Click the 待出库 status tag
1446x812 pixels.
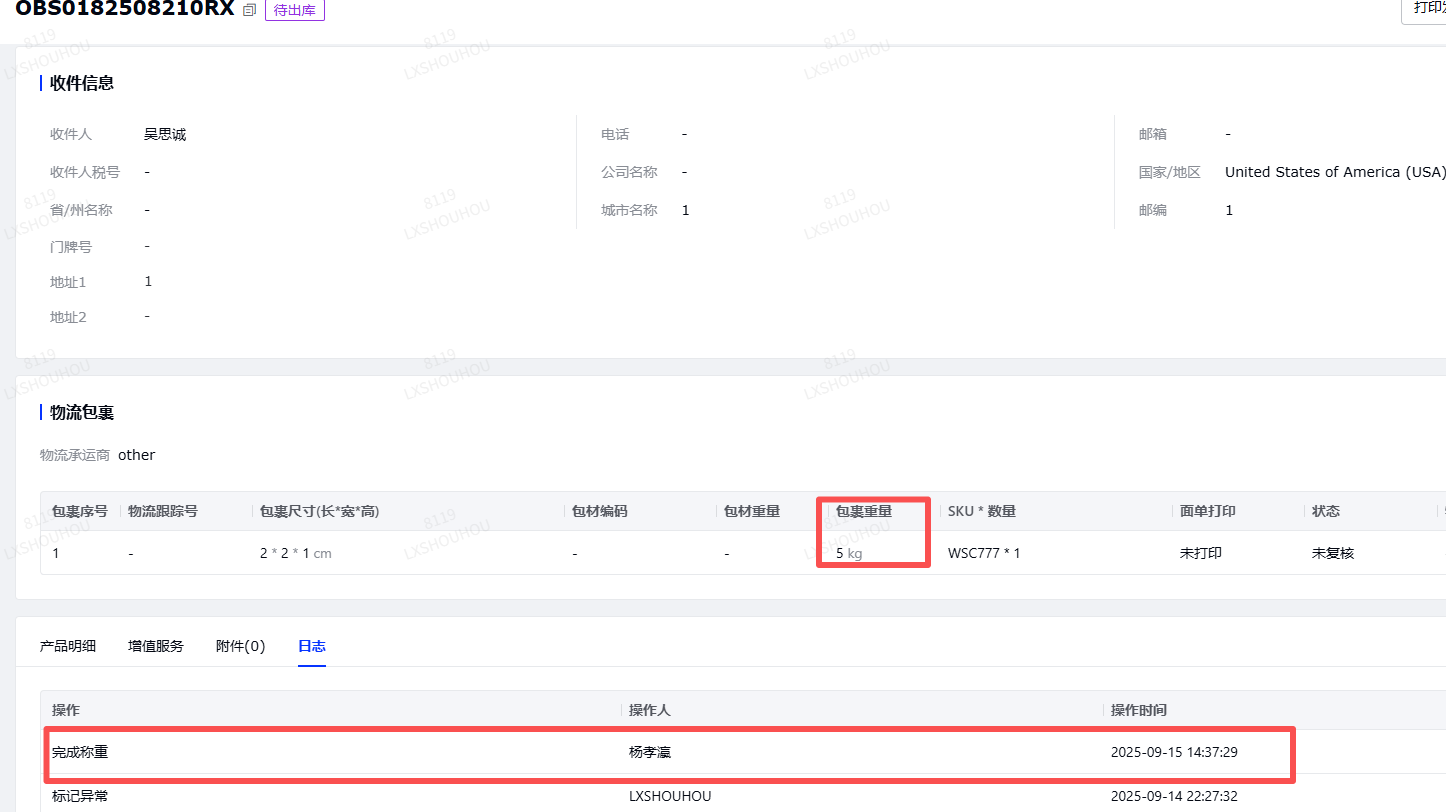[x=294, y=10]
